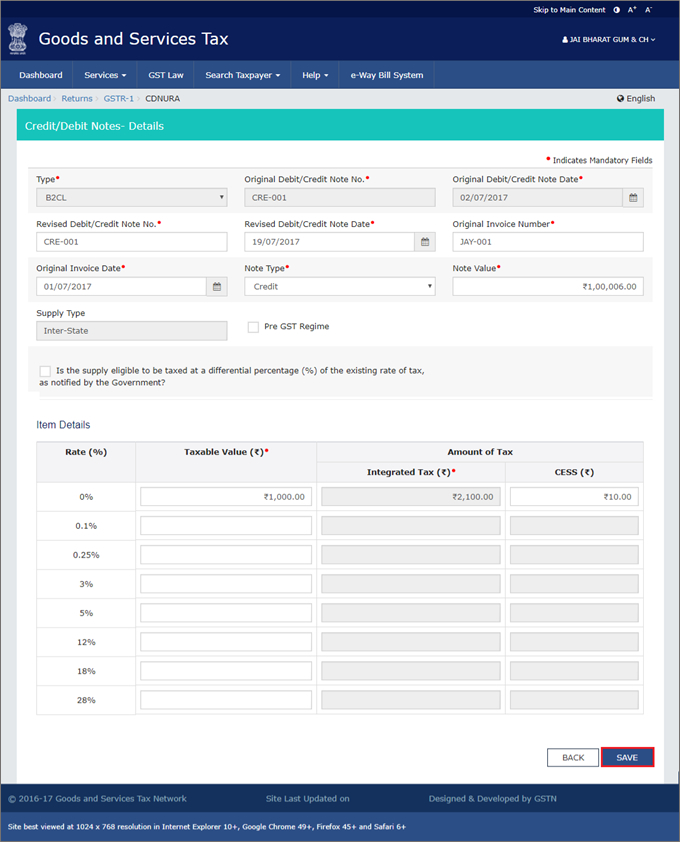Click Taxable Value field for 28% rate
The height and width of the screenshot is (842, 680).
coord(226,700)
